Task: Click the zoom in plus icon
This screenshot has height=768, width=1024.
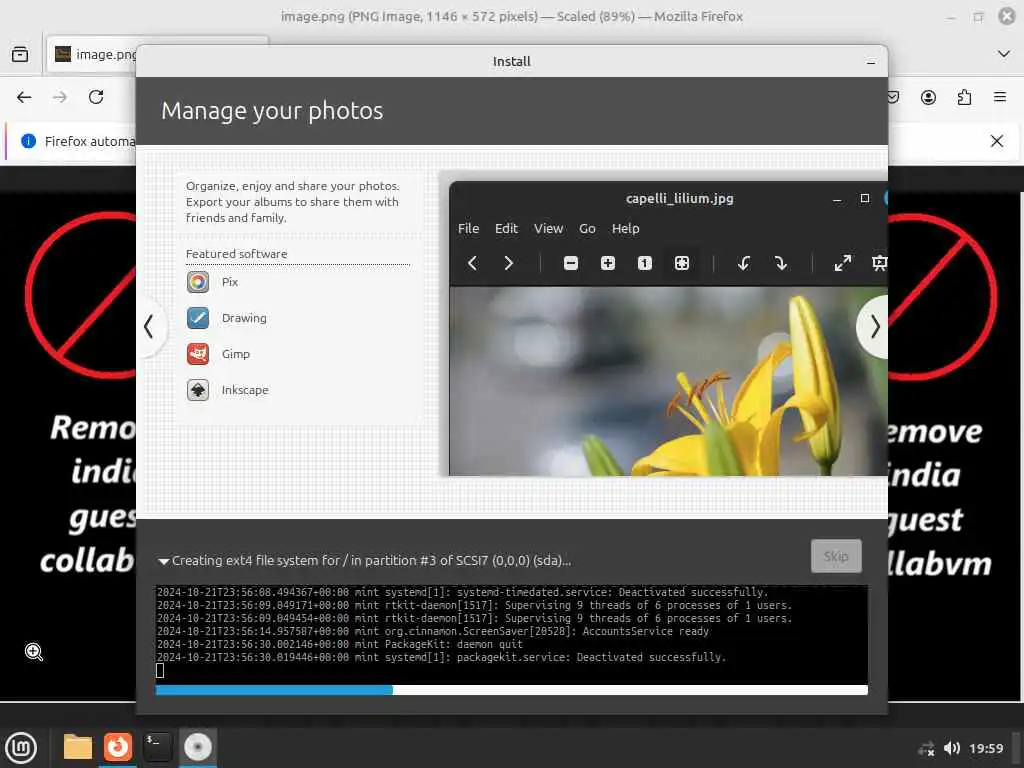Action: (x=608, y=263)
